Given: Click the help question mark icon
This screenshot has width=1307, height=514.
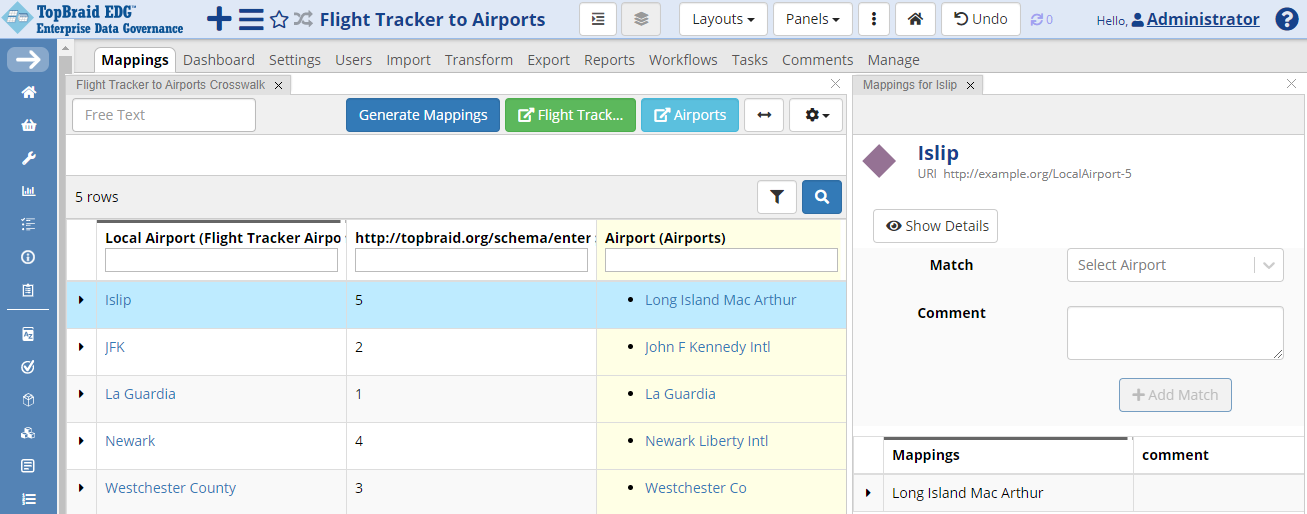Looking at the screenshot, I should pos(1287,19).
